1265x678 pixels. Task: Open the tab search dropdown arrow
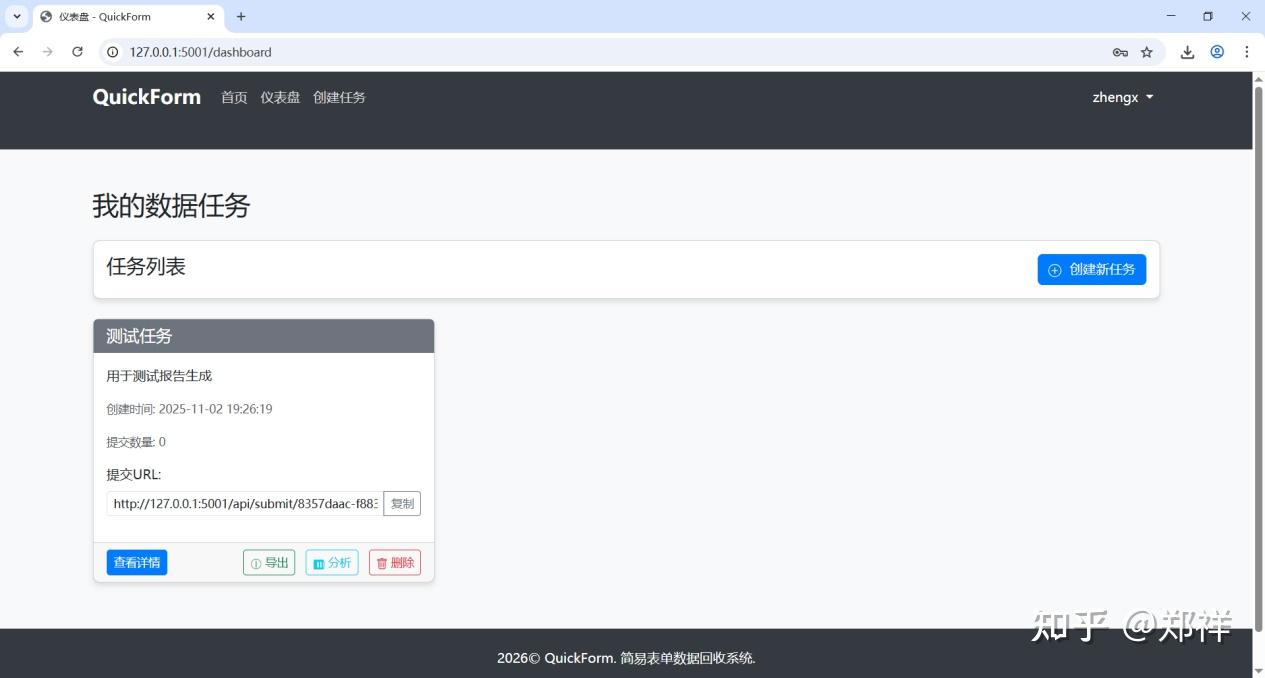[17, 16]
